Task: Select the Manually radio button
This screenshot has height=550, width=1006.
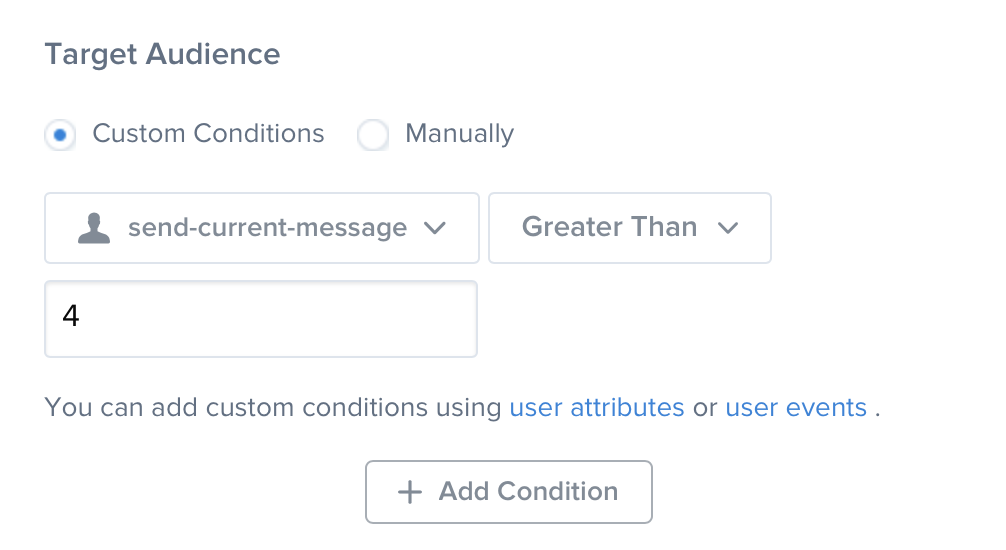Action: (x=373, y=135)
